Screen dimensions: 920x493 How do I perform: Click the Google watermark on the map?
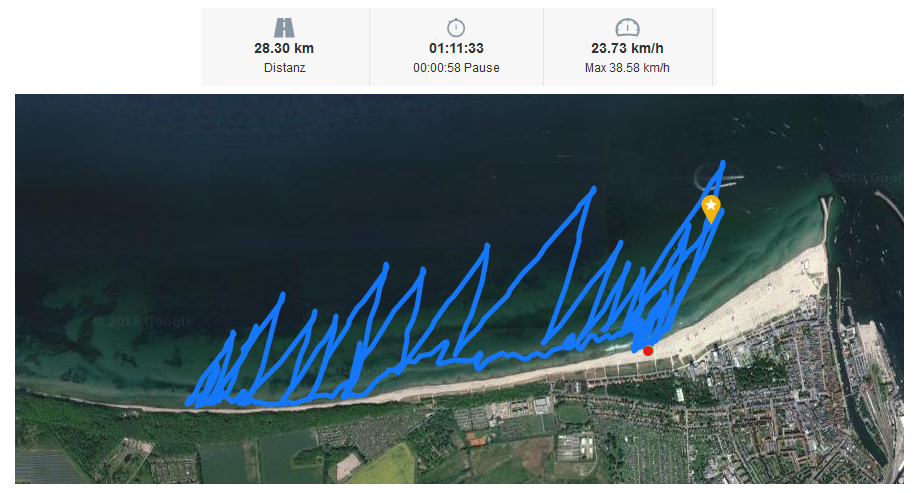point(144,322)
